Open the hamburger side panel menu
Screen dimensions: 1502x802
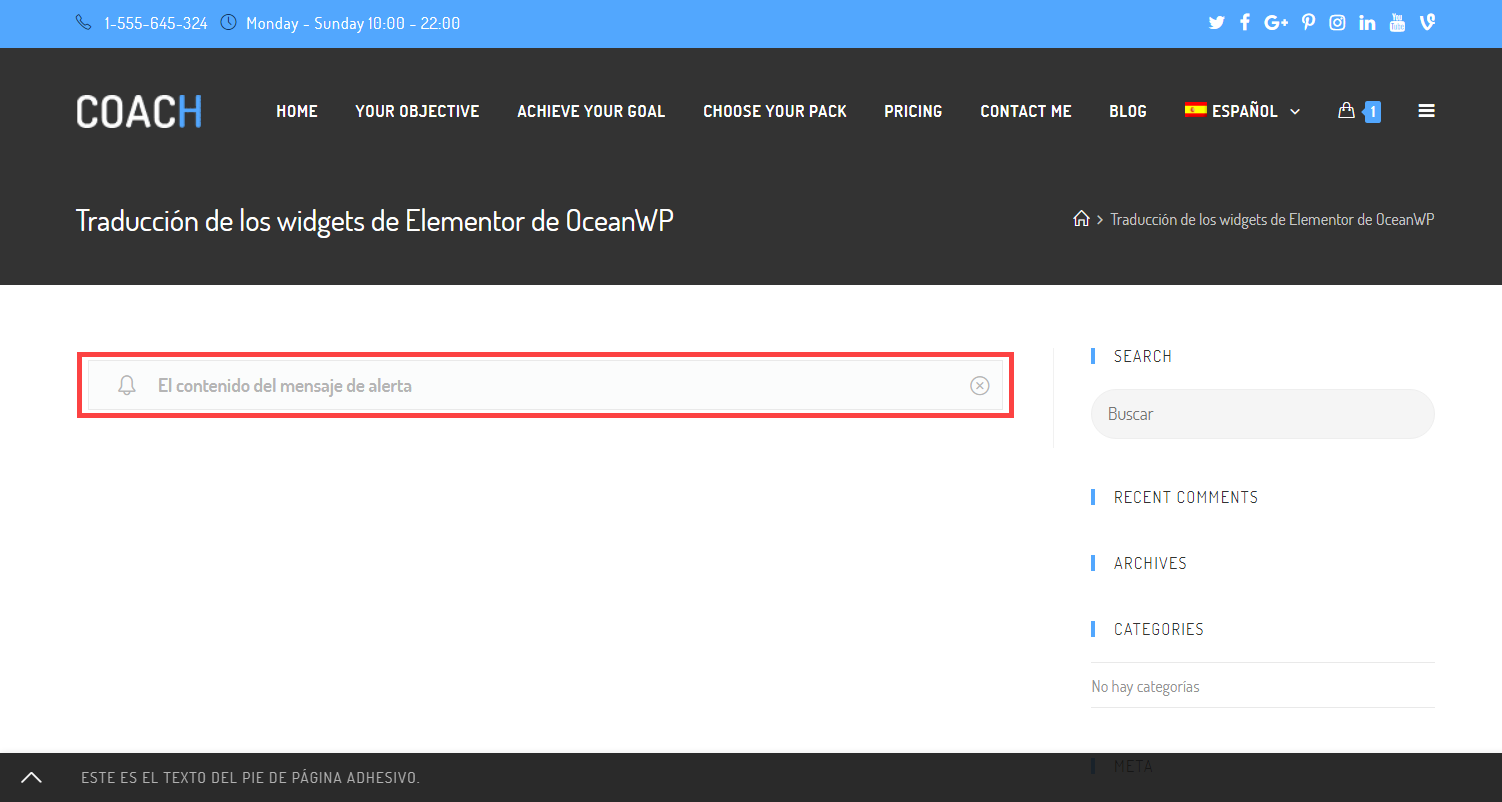pos(1427,111)
